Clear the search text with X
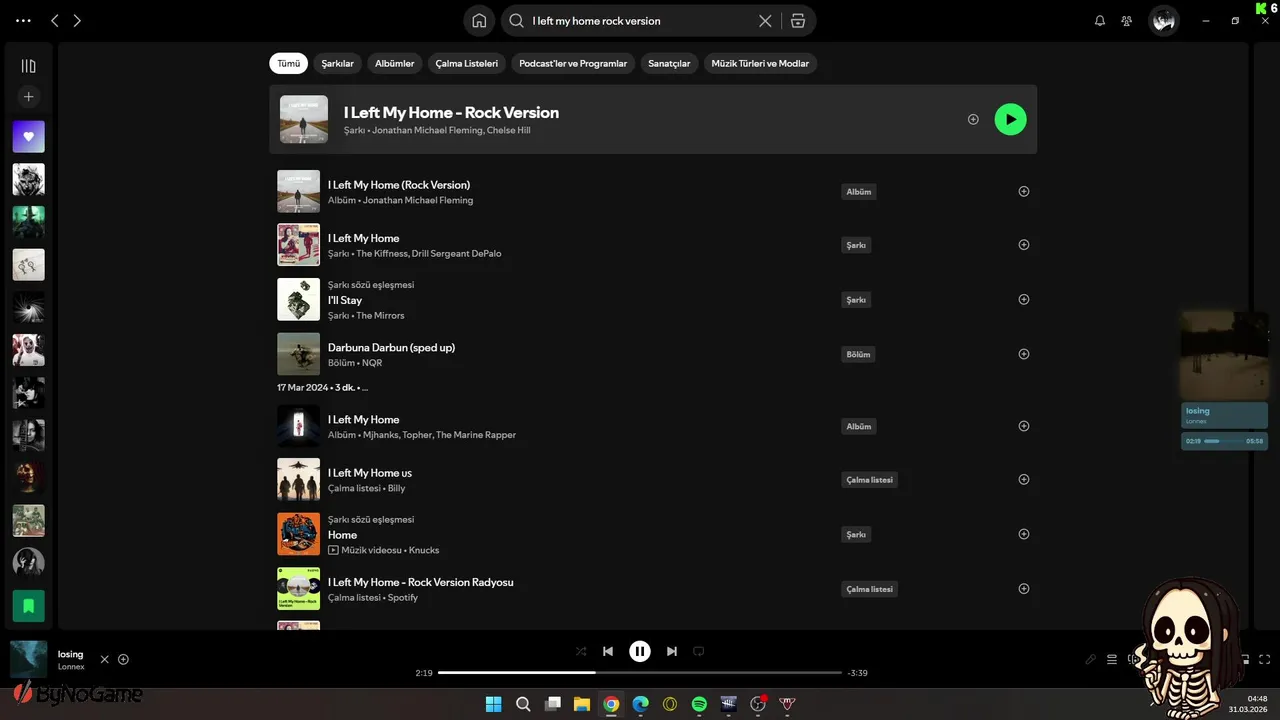This screenshot has width=1280, height=720. (x=765, y=20)
